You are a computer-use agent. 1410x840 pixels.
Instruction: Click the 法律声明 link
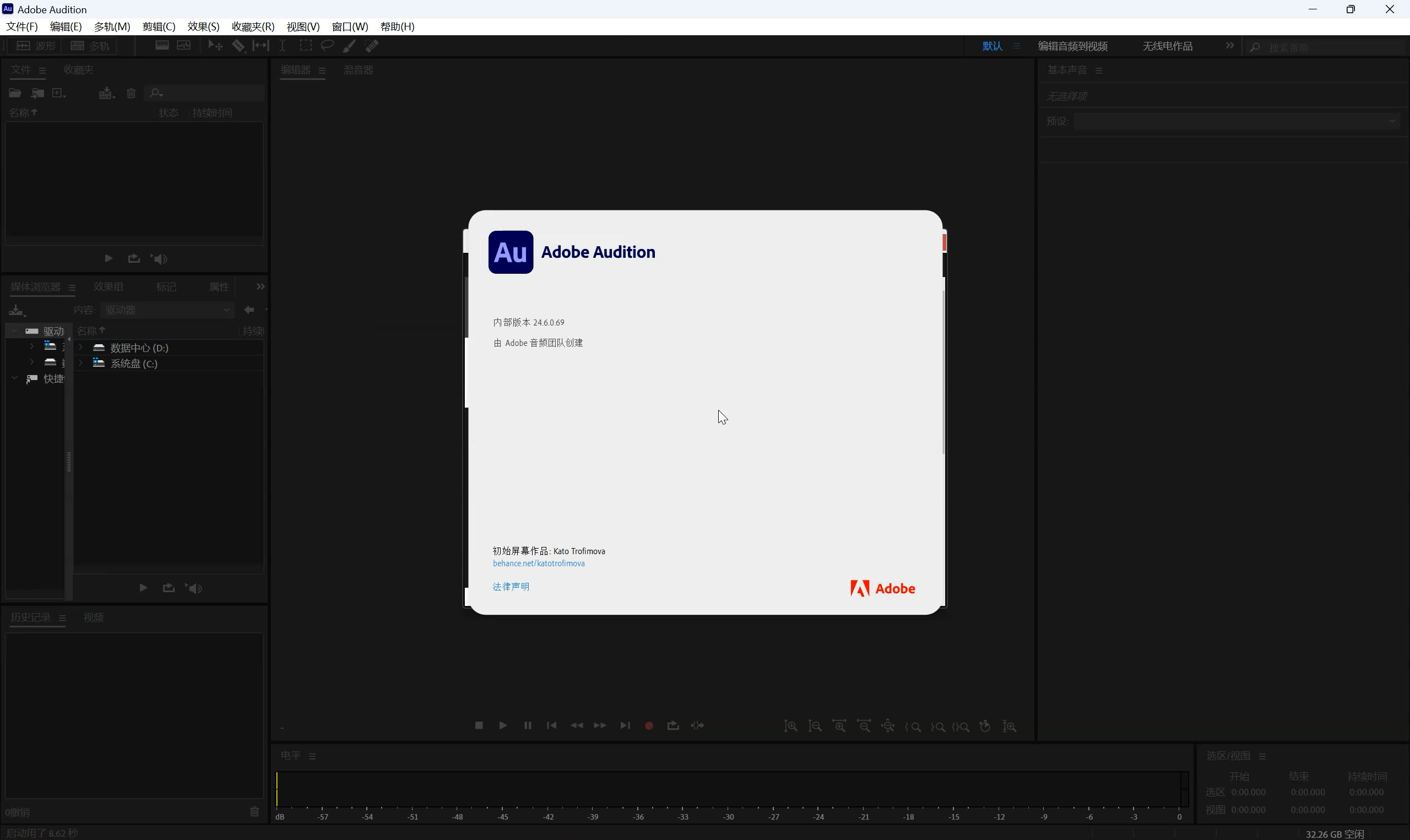click(x=511, y=587)
